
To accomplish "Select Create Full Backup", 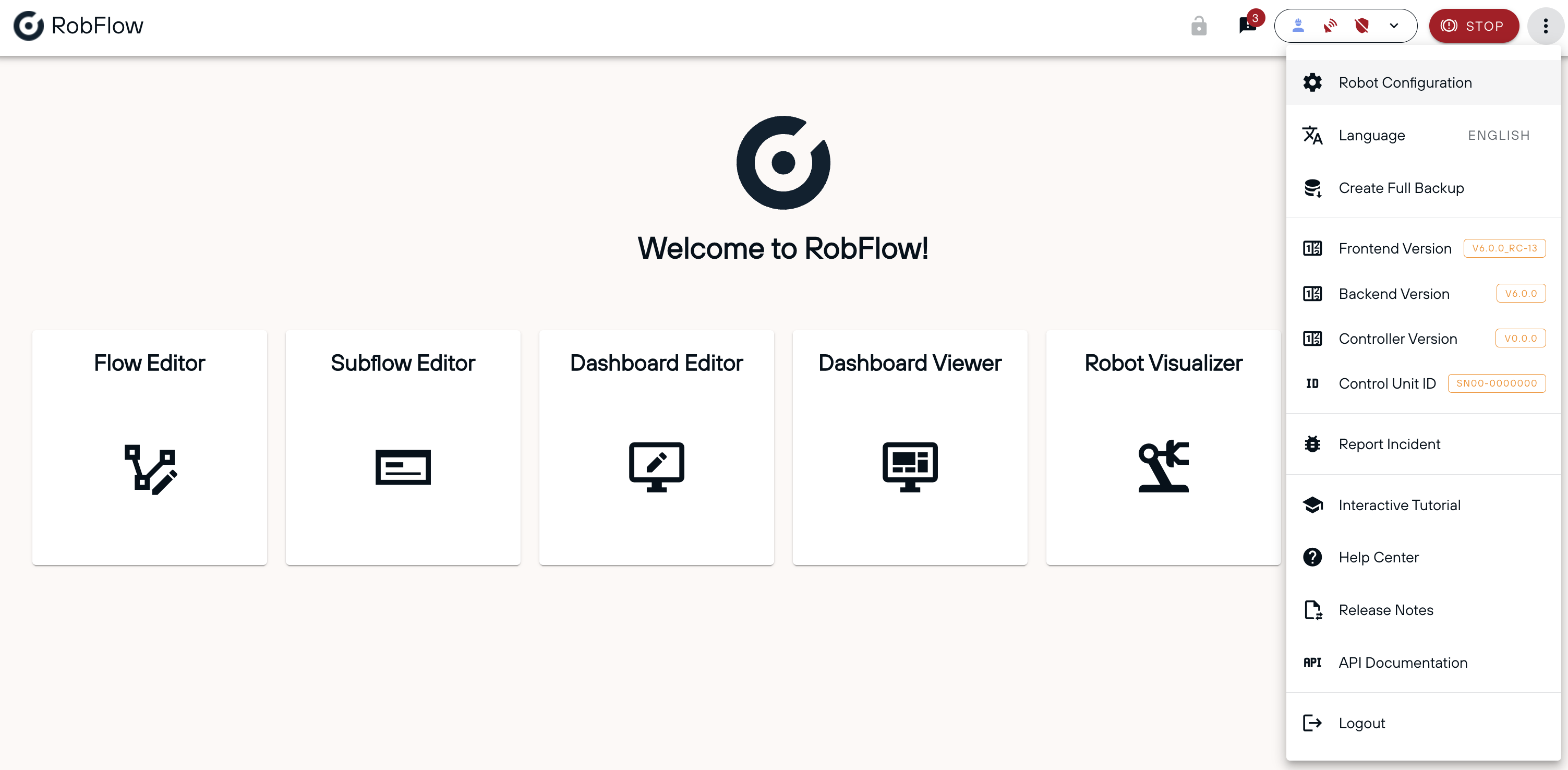I will 1401,188.
